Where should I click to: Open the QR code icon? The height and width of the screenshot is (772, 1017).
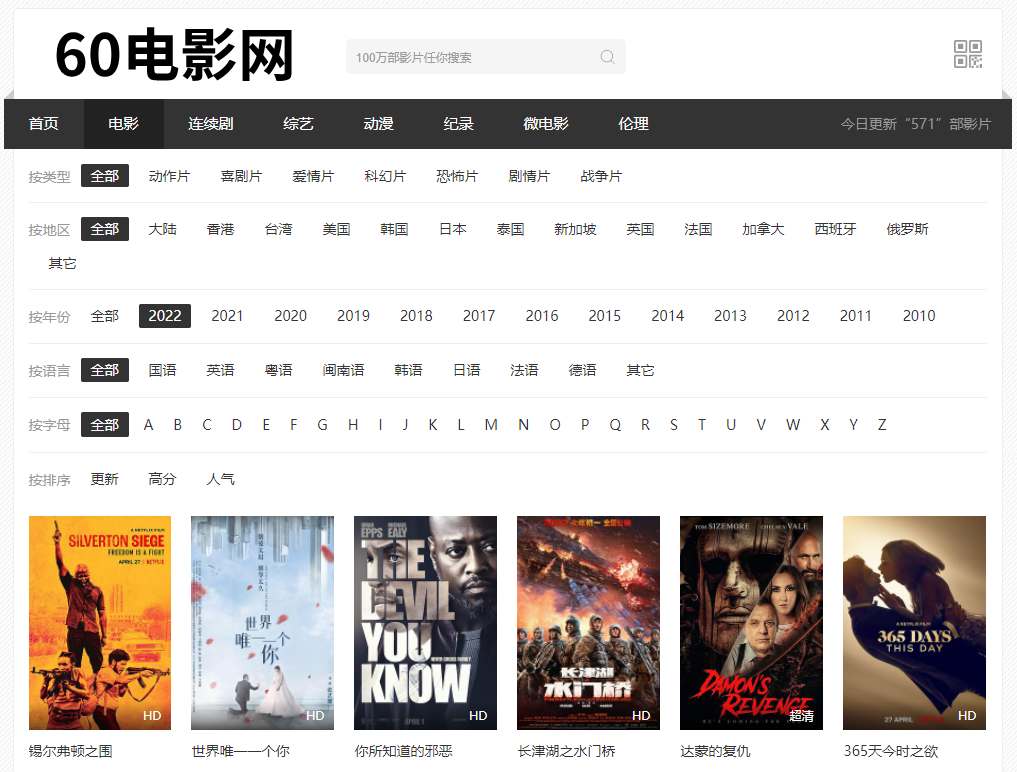pos(967,54)
